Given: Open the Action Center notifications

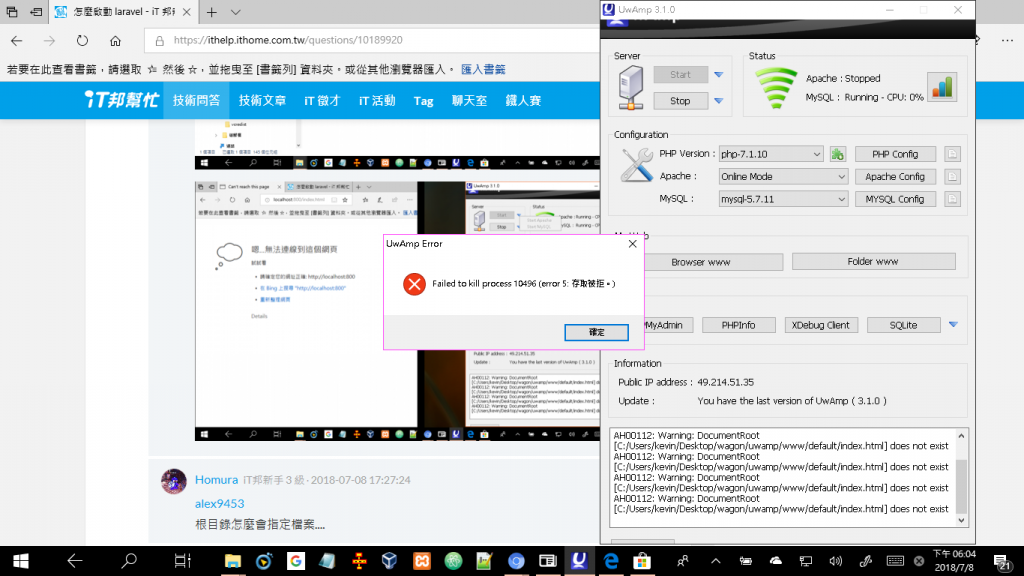Looking at the screenshot, I should pos(1002,561).
